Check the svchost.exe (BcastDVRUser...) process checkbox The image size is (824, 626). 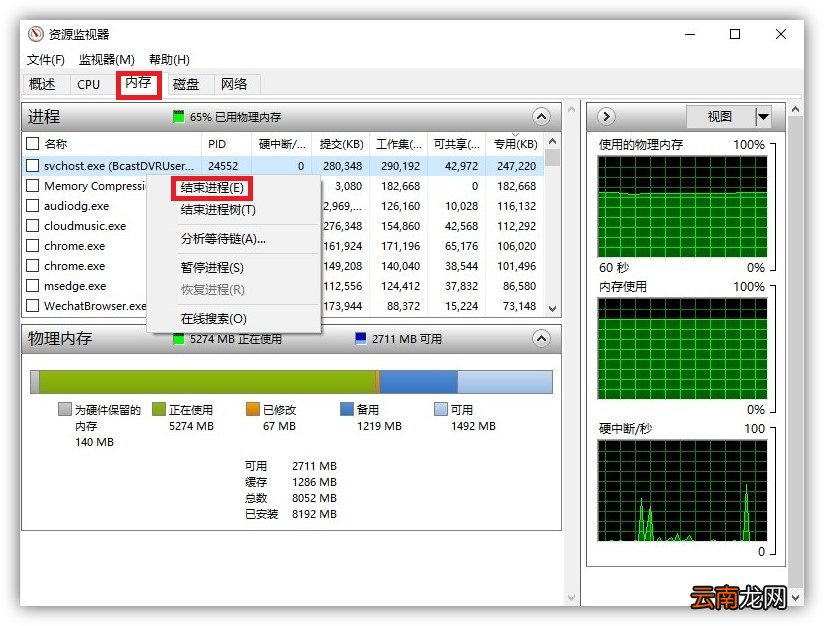(33, 166)
